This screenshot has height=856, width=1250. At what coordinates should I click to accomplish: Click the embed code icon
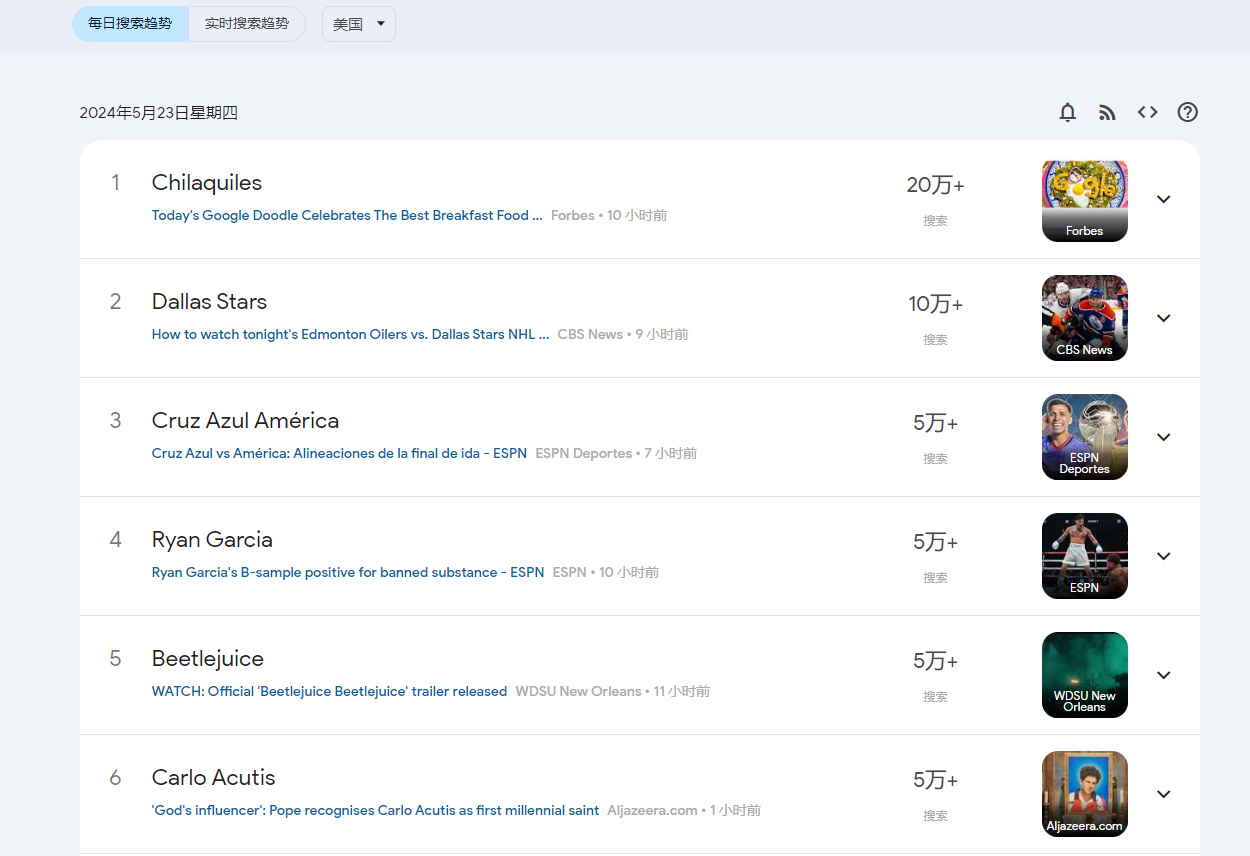[1147, 112]
